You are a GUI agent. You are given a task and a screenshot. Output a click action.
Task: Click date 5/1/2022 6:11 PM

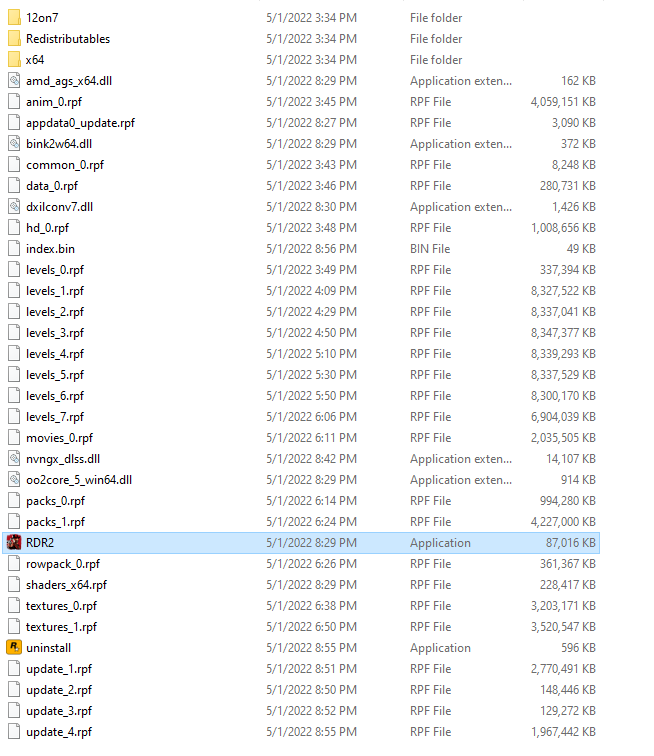click(x=312, y=438)
